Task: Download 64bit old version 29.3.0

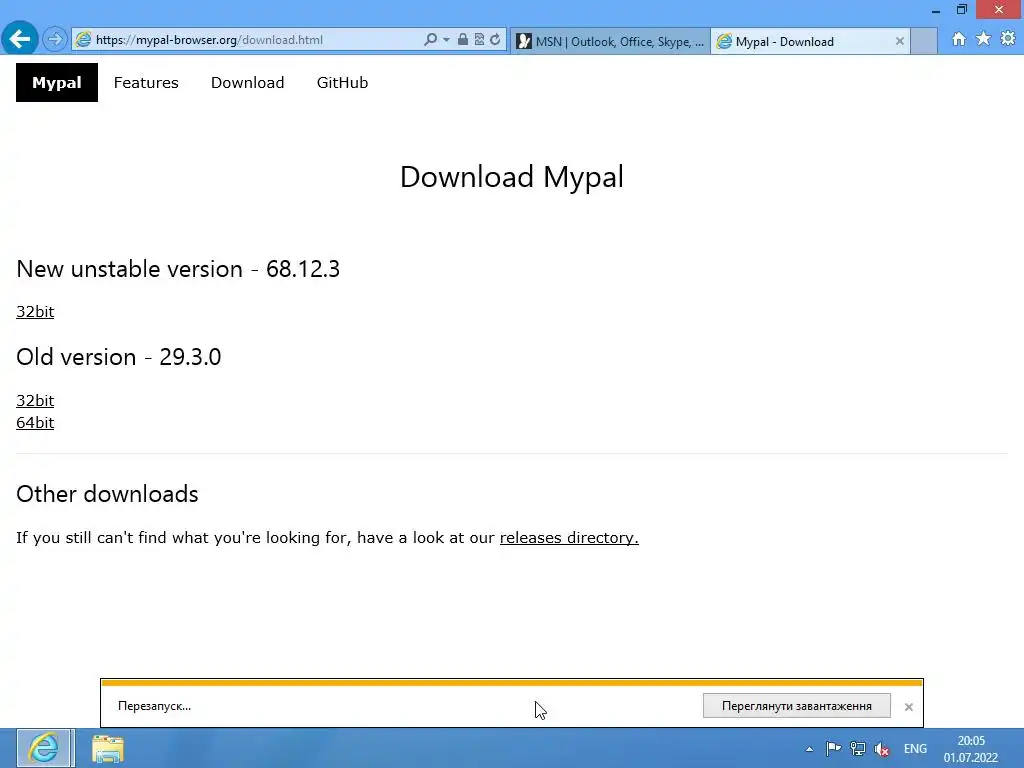Action: tap(35, 423)
